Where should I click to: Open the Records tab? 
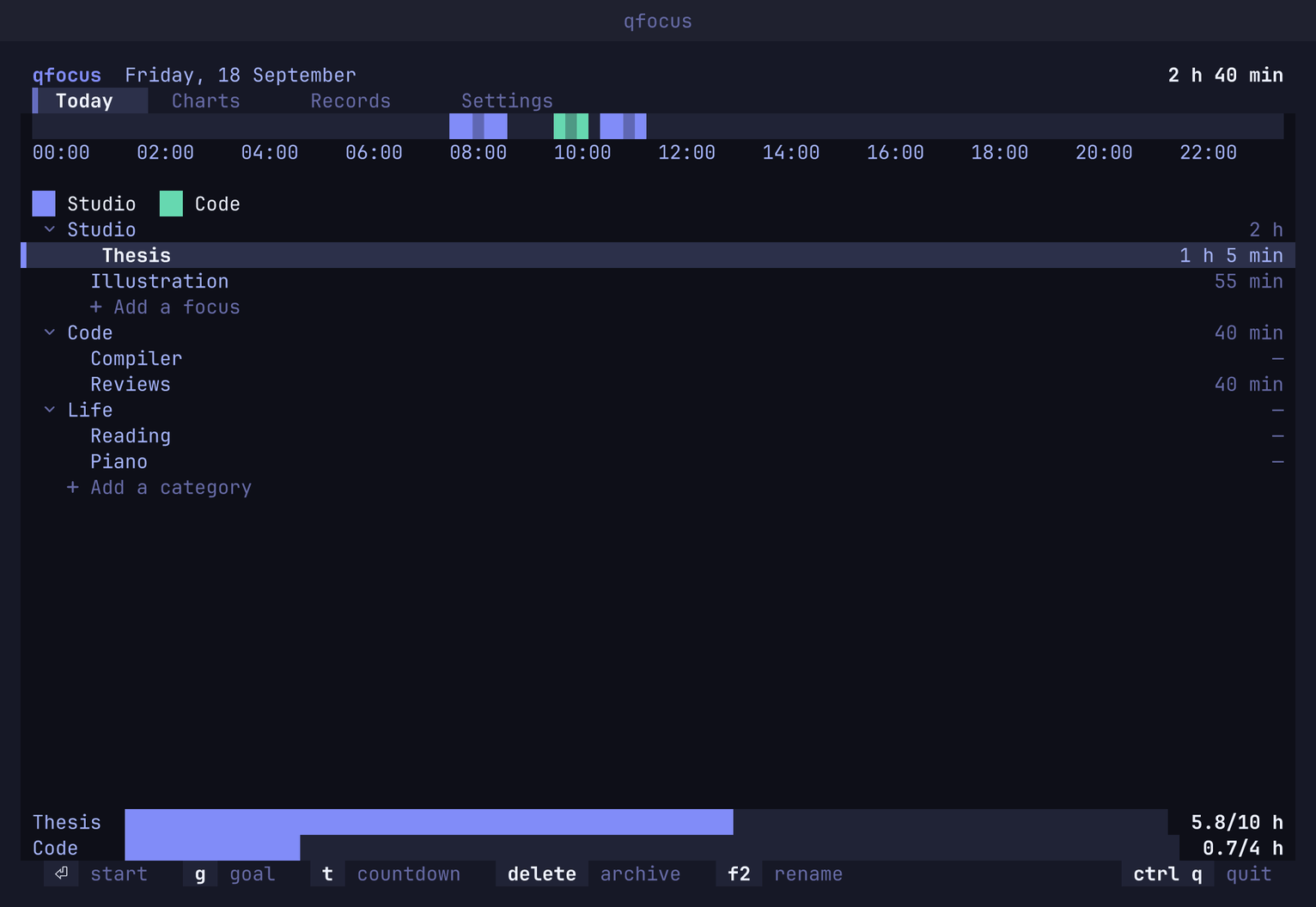pyautogui.click(x=350, y=100)
